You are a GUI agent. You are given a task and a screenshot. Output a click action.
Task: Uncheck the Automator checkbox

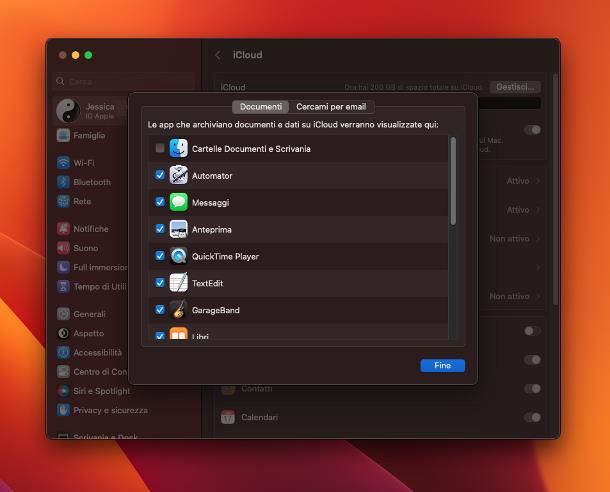coord(160,175)
